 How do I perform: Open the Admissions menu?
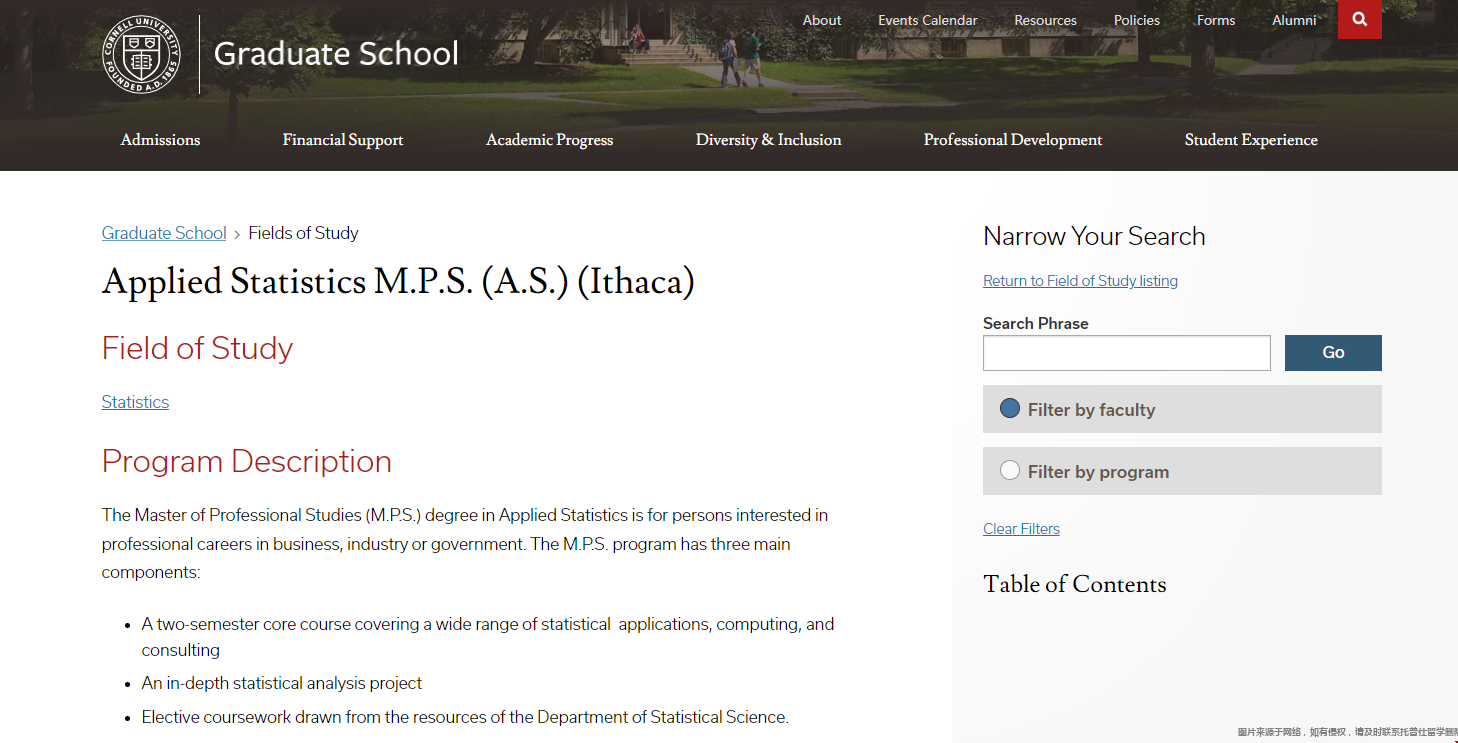160,140
